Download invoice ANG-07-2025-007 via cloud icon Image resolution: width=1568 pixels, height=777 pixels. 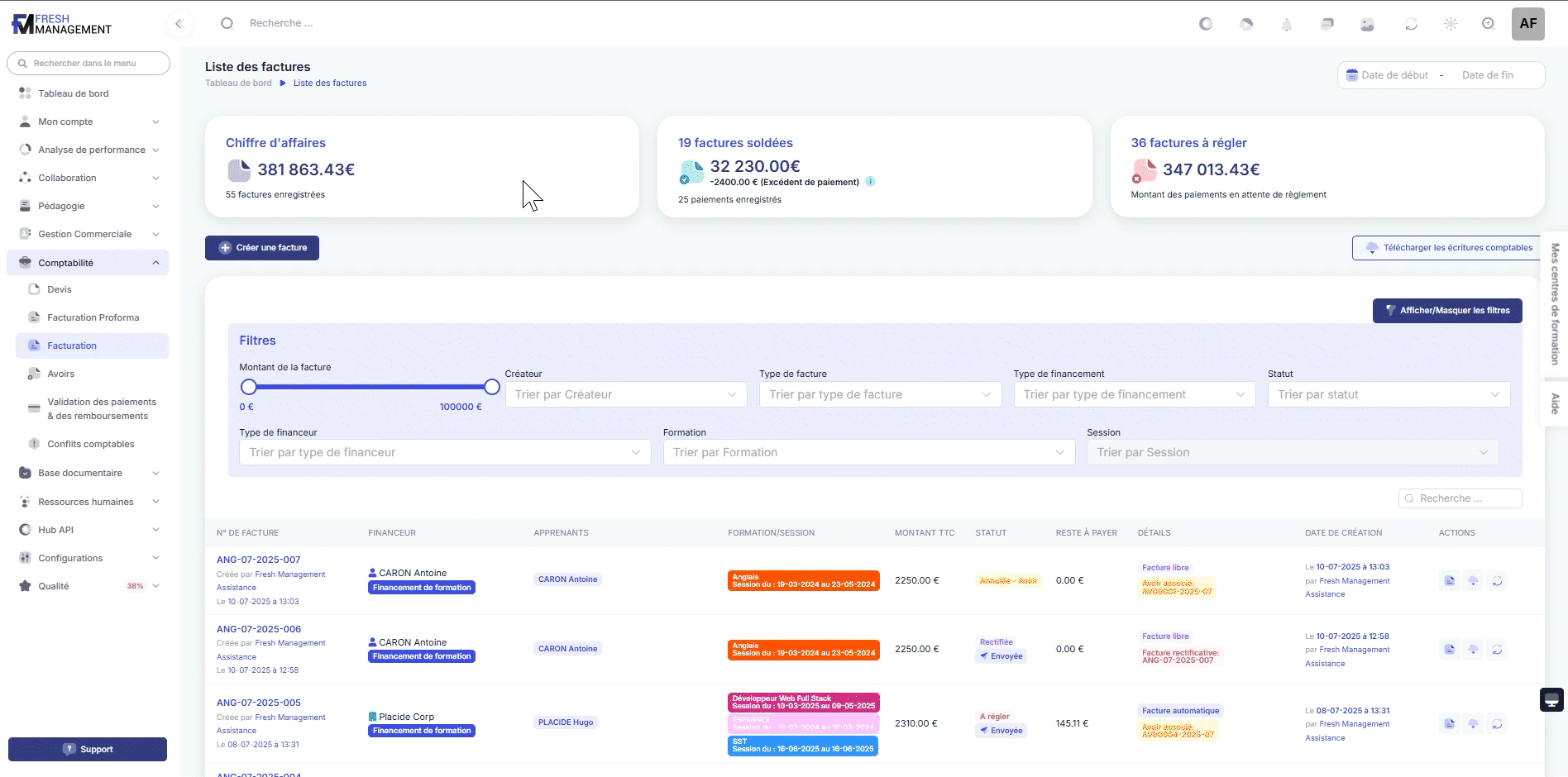click(1473, 581)
